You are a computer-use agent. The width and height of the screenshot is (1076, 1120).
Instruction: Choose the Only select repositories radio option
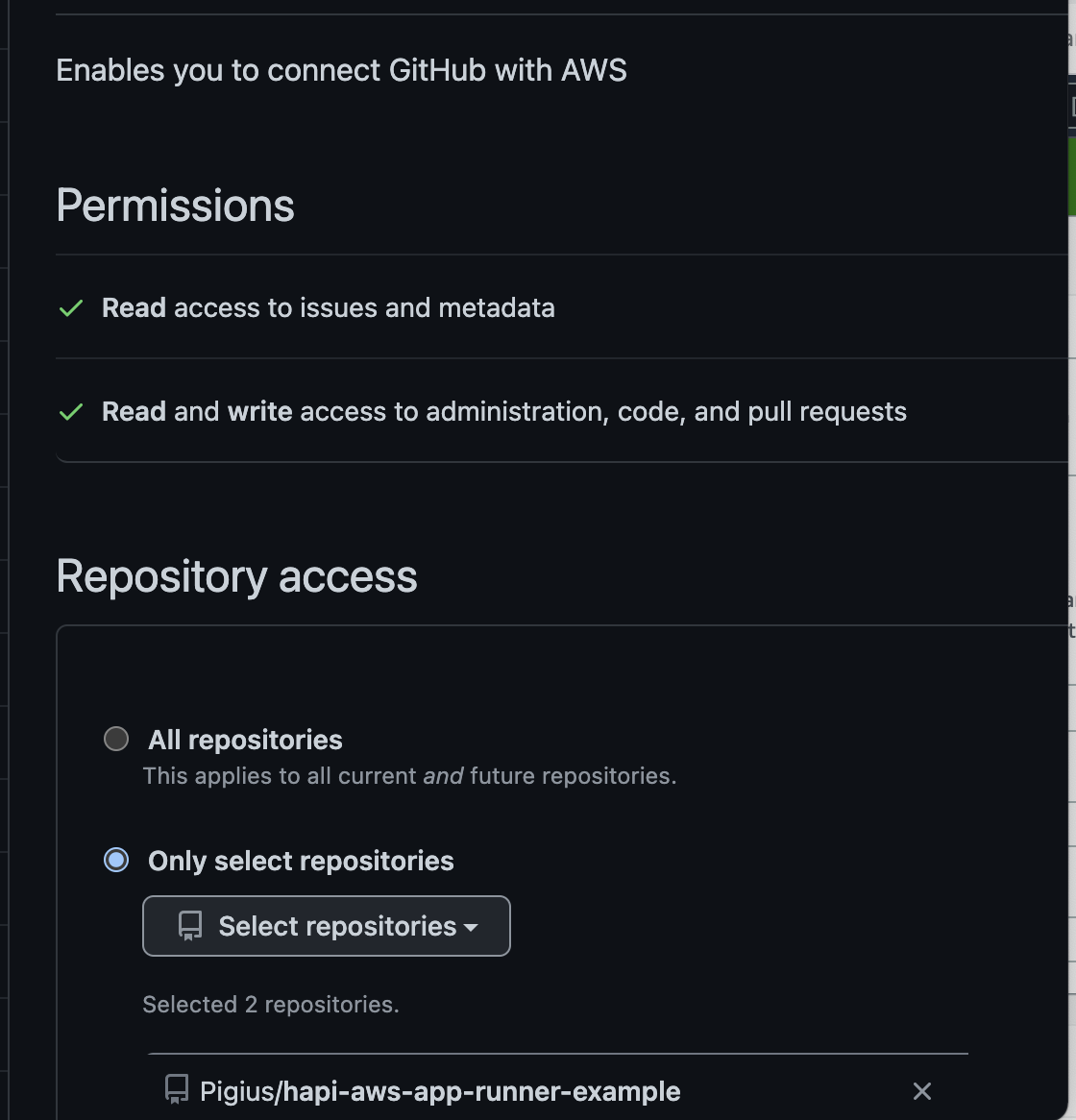point(116,860)
